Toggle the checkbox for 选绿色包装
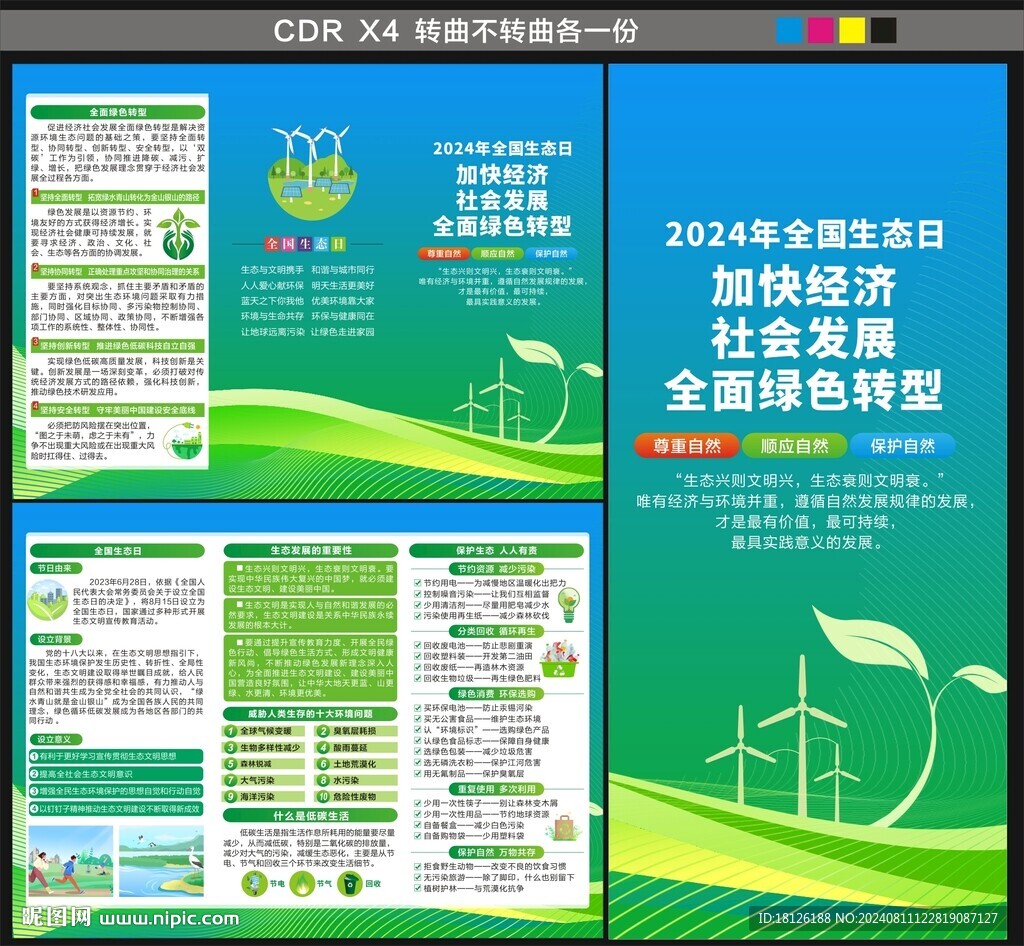Viewport: 1024px width, 946px height. pyautogui.click(x=417, y=751)
